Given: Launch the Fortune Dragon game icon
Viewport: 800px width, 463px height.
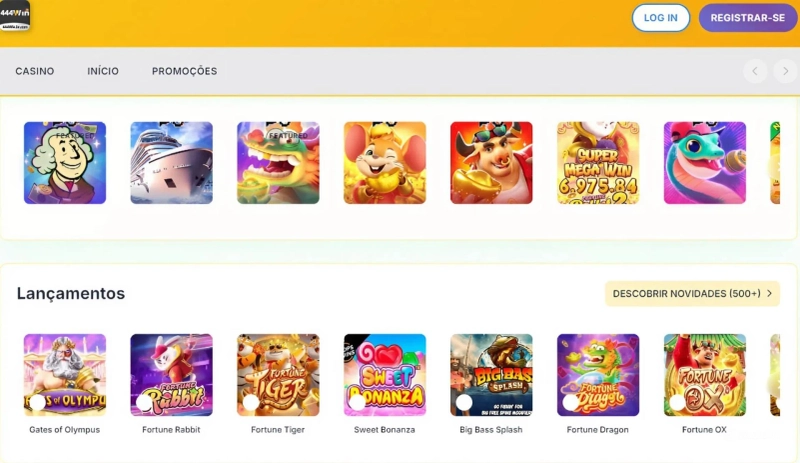Looking at the screenshot, I should tap(598, 375).
